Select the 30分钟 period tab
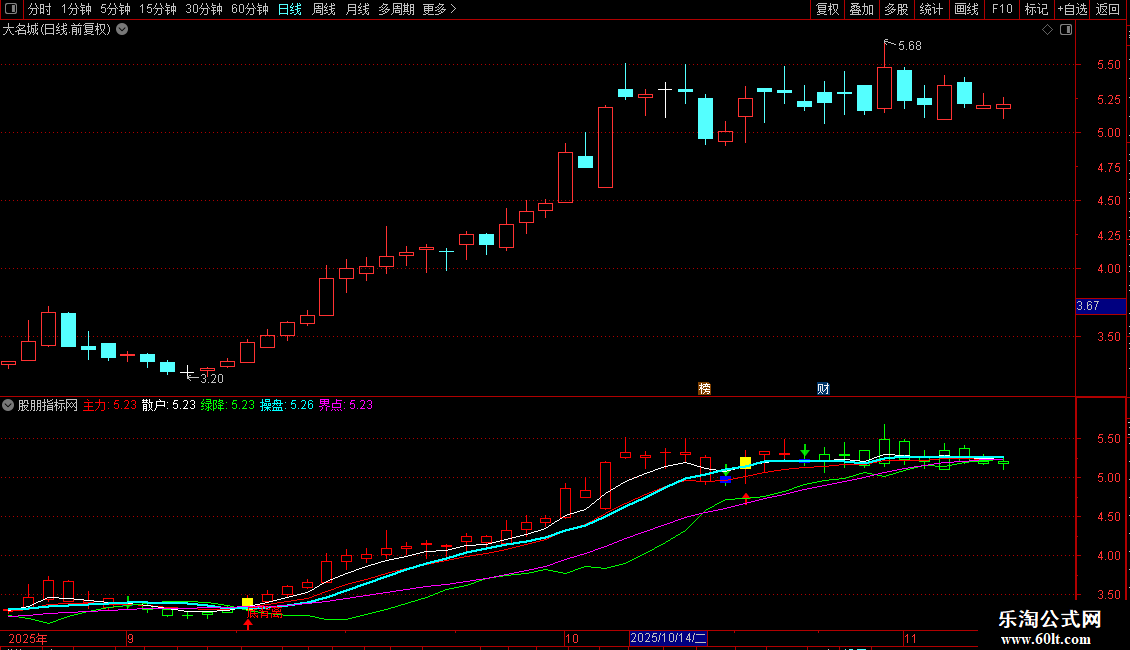 point(203,9)
